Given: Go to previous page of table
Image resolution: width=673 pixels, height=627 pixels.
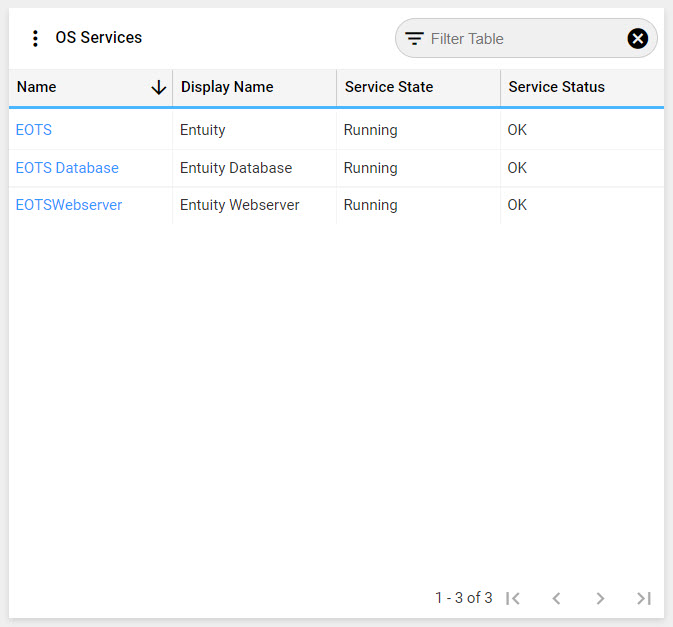Looking at the screenshot, I should click(x=556, y=598).
